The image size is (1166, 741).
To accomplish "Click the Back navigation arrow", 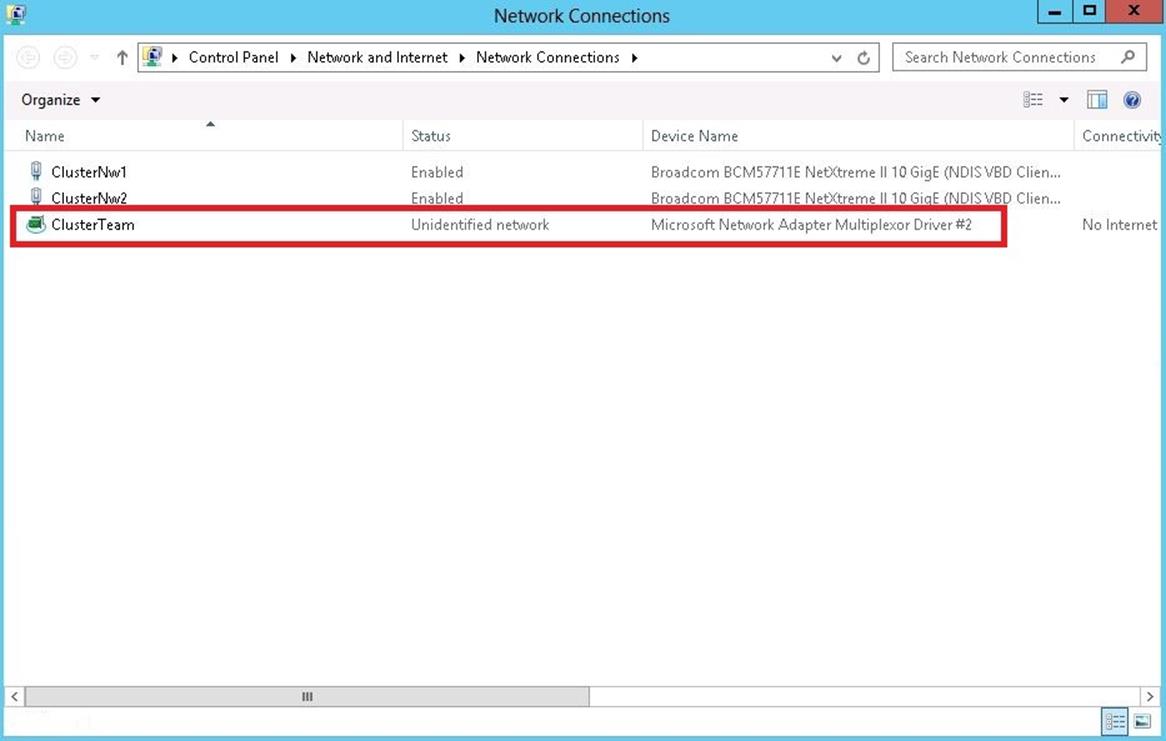I will [x=28, y=57].
